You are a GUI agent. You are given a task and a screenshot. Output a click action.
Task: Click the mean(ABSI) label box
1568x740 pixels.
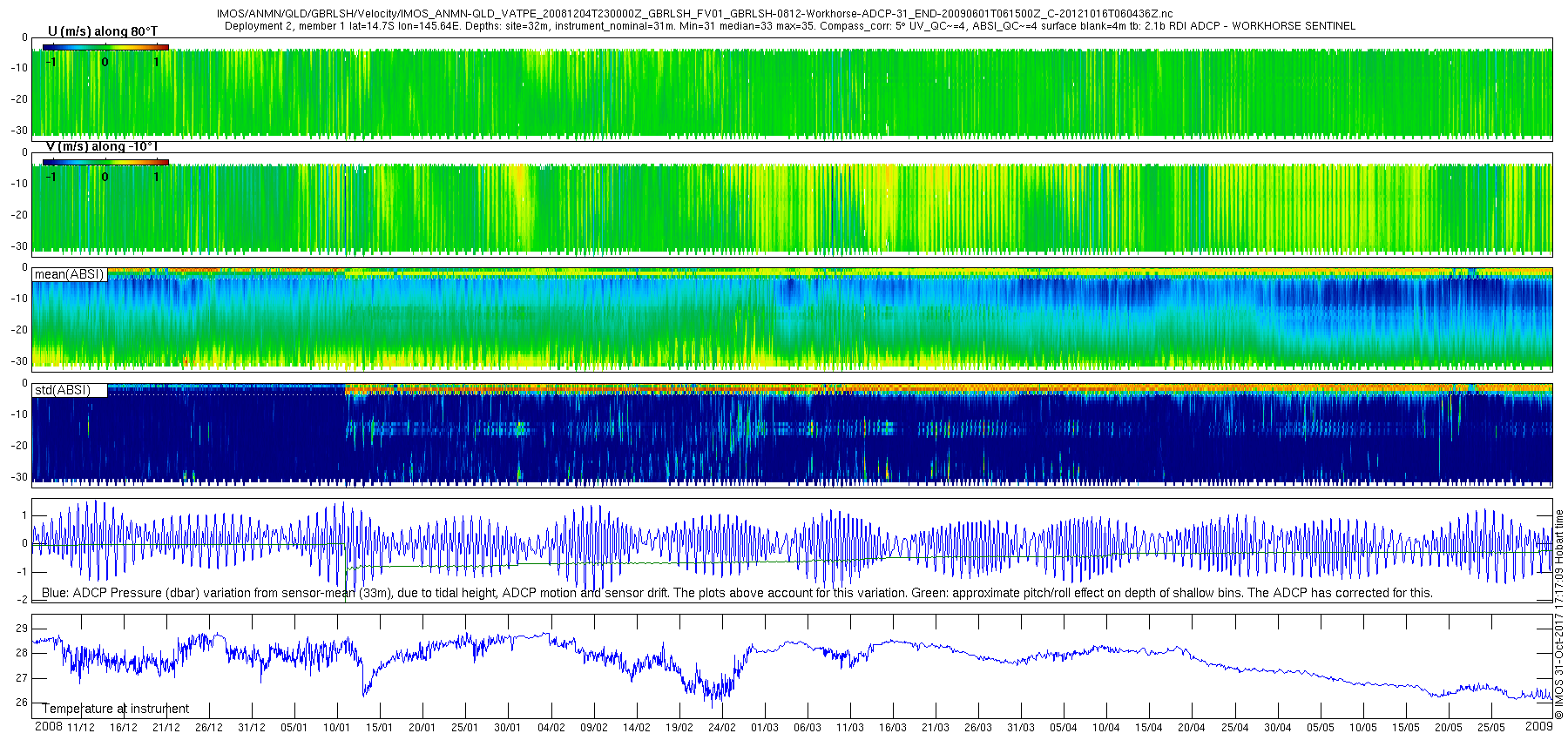pos(70,274)
